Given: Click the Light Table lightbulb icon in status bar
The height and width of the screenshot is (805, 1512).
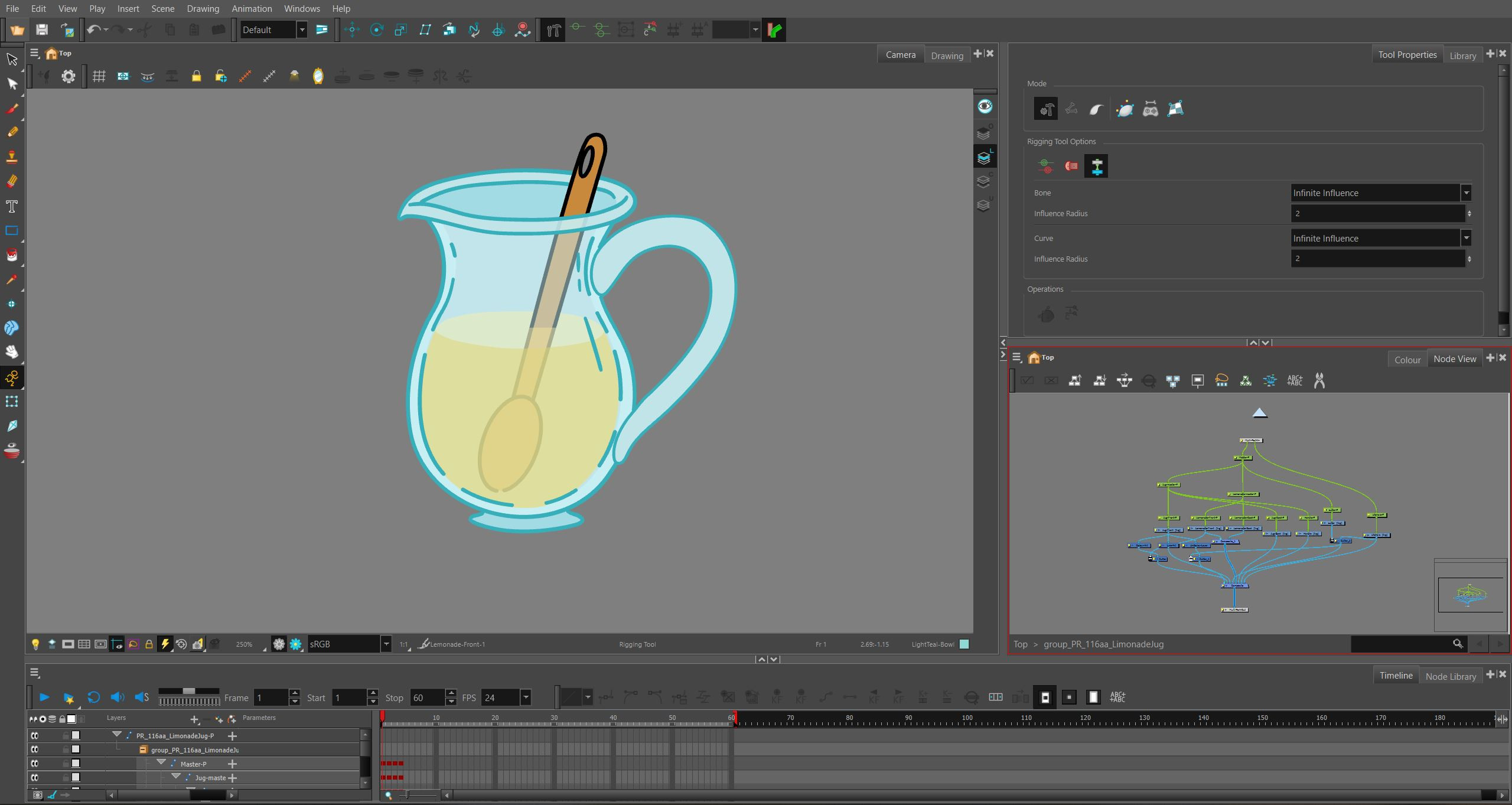Looking at the screenshot, I should 35,644.
